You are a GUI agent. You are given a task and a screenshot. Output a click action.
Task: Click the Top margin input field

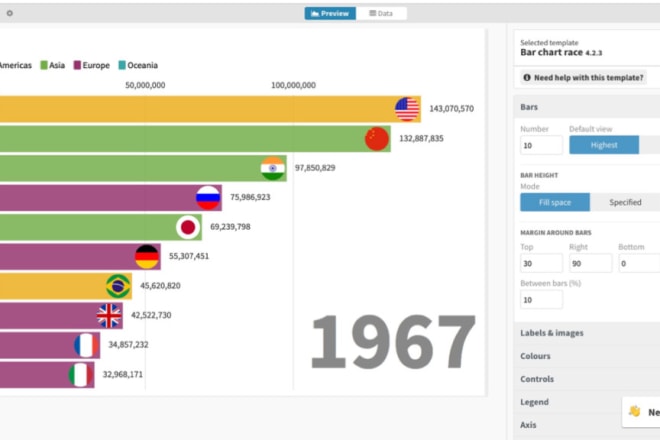(x=541, y=263)
